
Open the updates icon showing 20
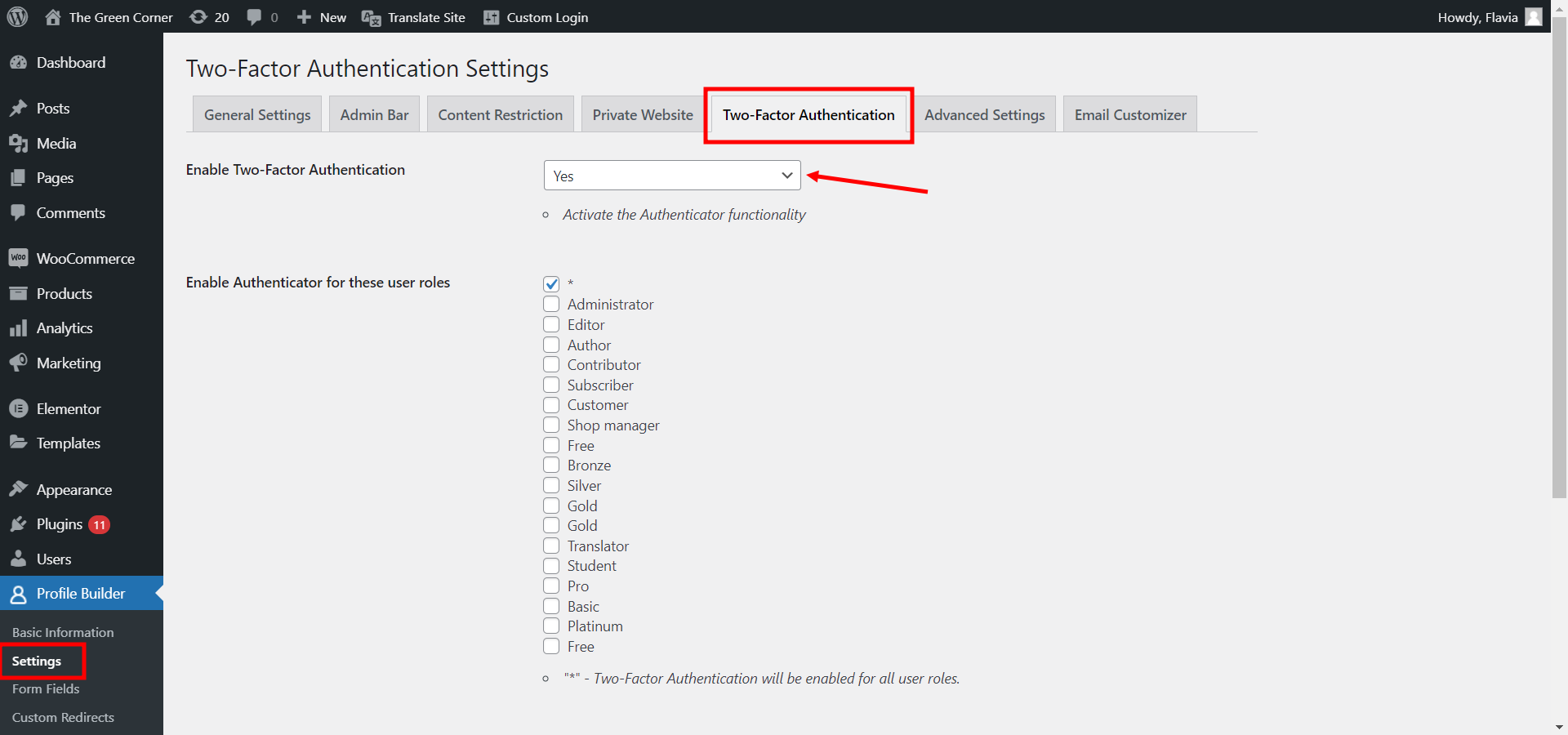[198, 17]
